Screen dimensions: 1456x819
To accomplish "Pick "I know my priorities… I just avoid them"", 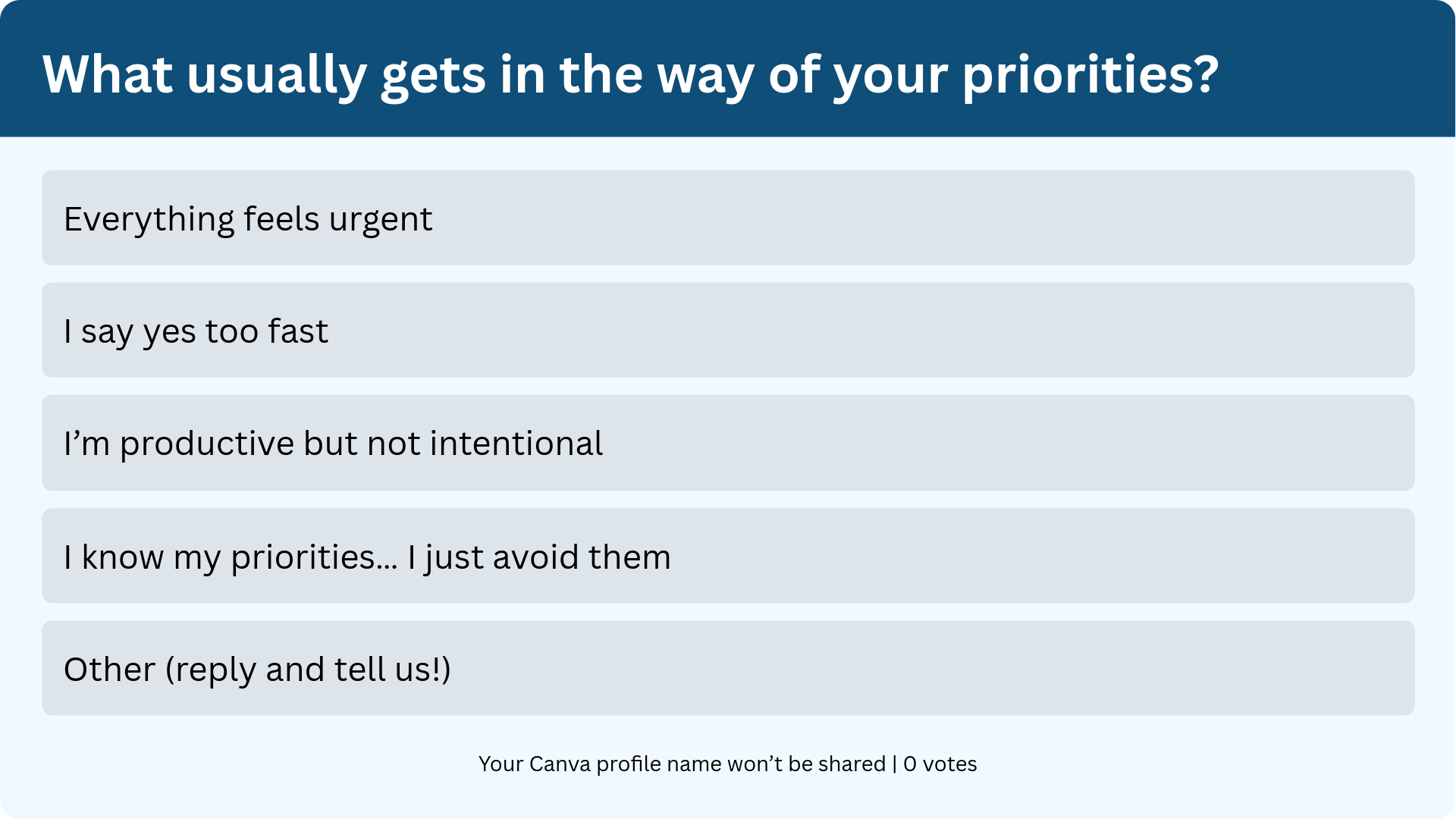I will 728,556.
